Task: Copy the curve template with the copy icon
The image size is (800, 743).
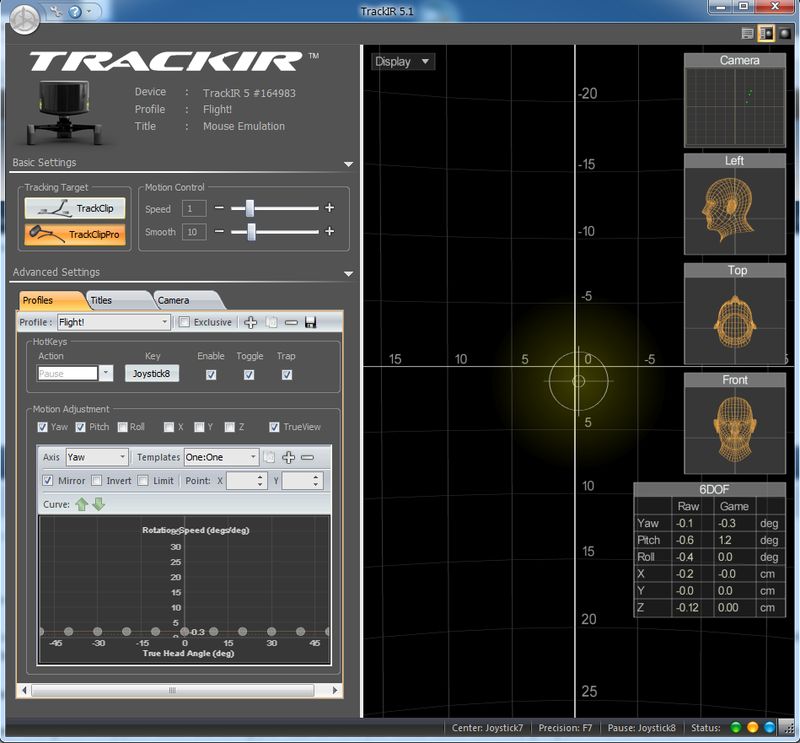Action: 269,457
